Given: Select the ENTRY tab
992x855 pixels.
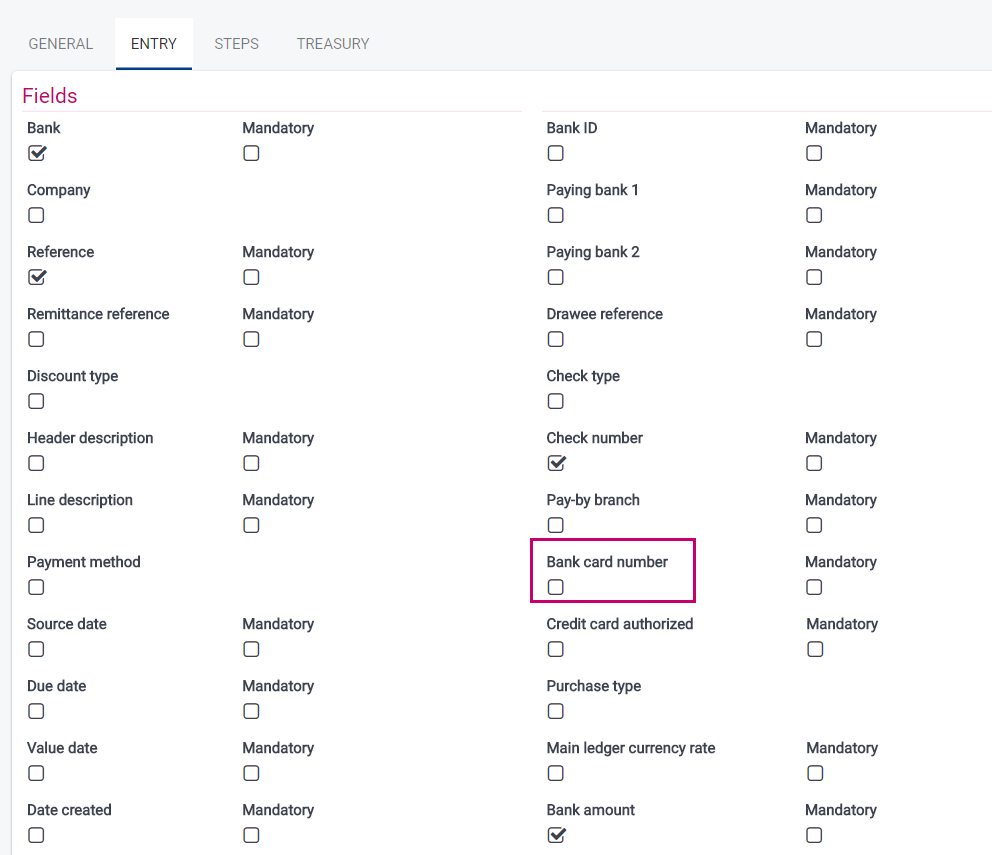Looking at the screenshot, I should click(154, 44).
